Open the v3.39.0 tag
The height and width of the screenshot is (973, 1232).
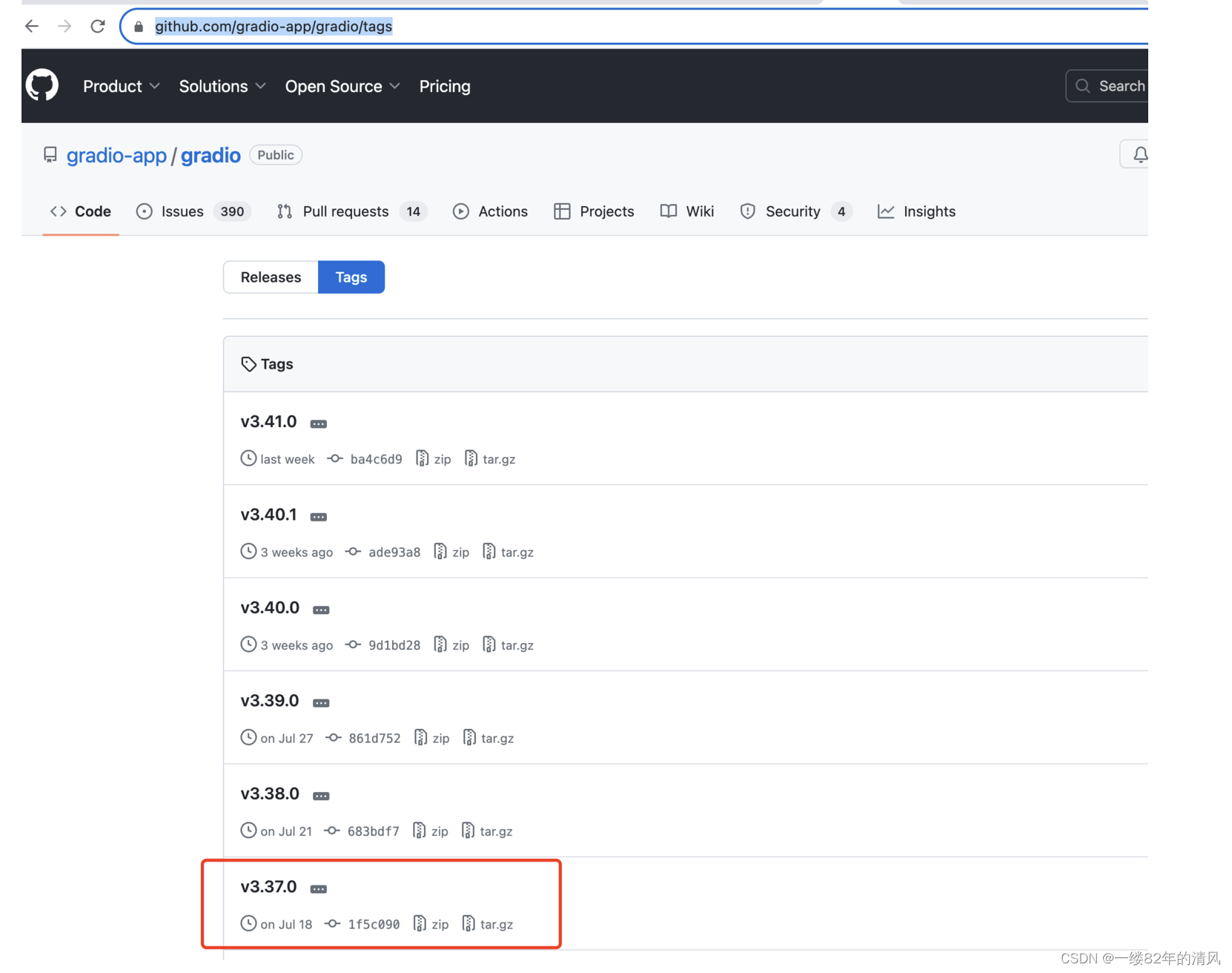click(270, 701)
